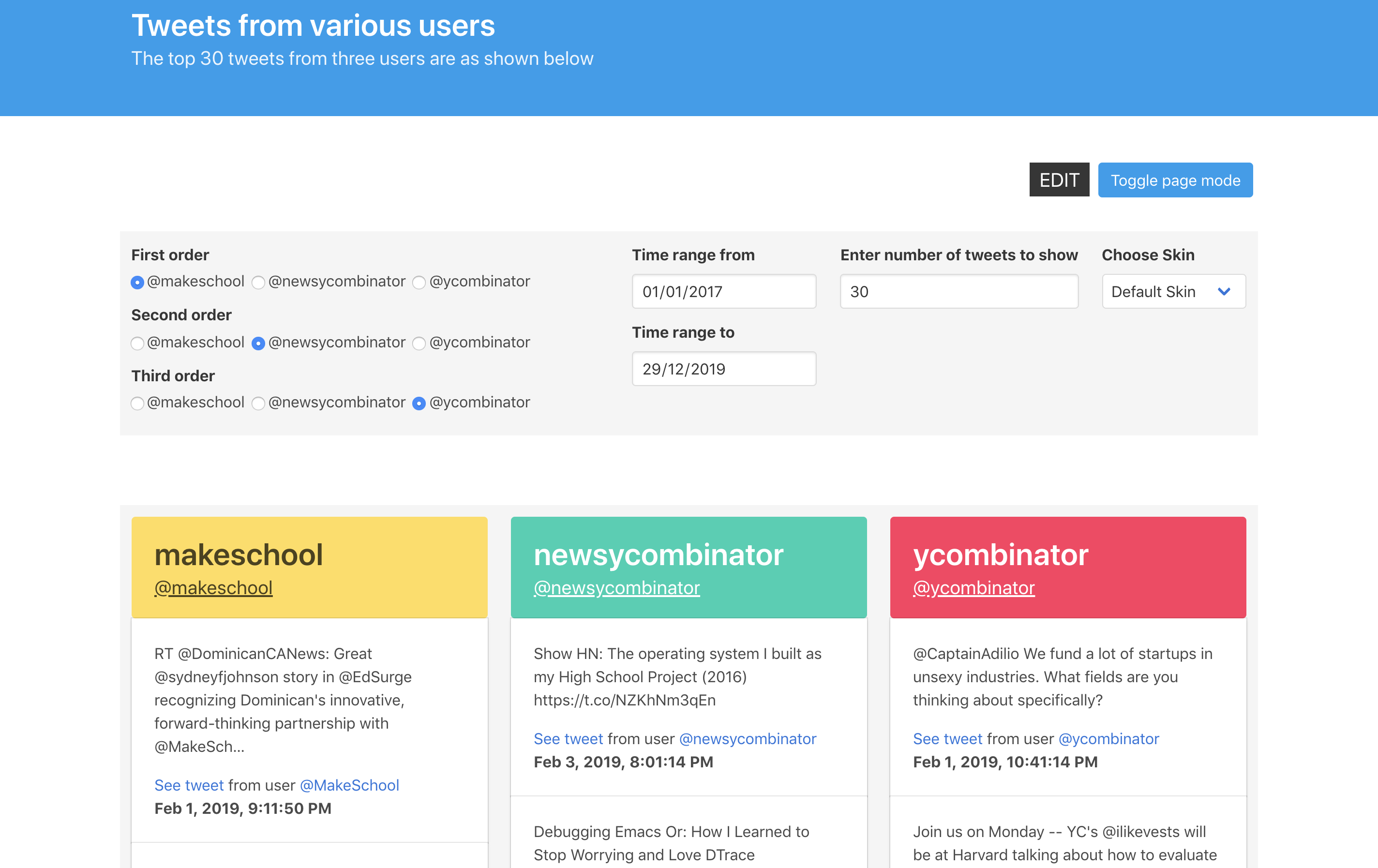Screen dimensions: 1378x868
Task: Select @newsycombinator in Third order
Action: pyautogui.click(x=259, y=404)
